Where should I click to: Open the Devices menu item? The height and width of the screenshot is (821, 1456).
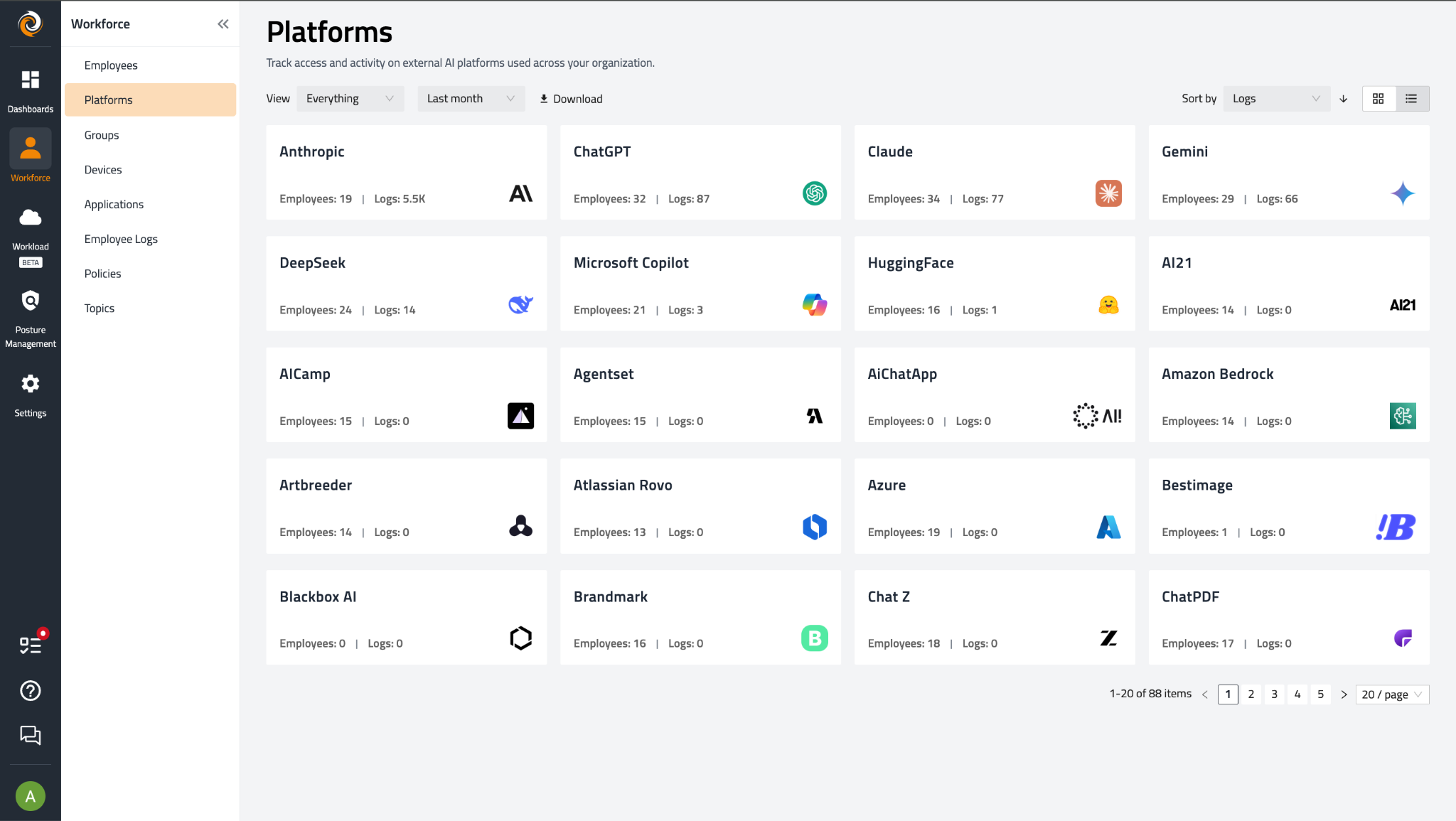click(x=150, y=170)
